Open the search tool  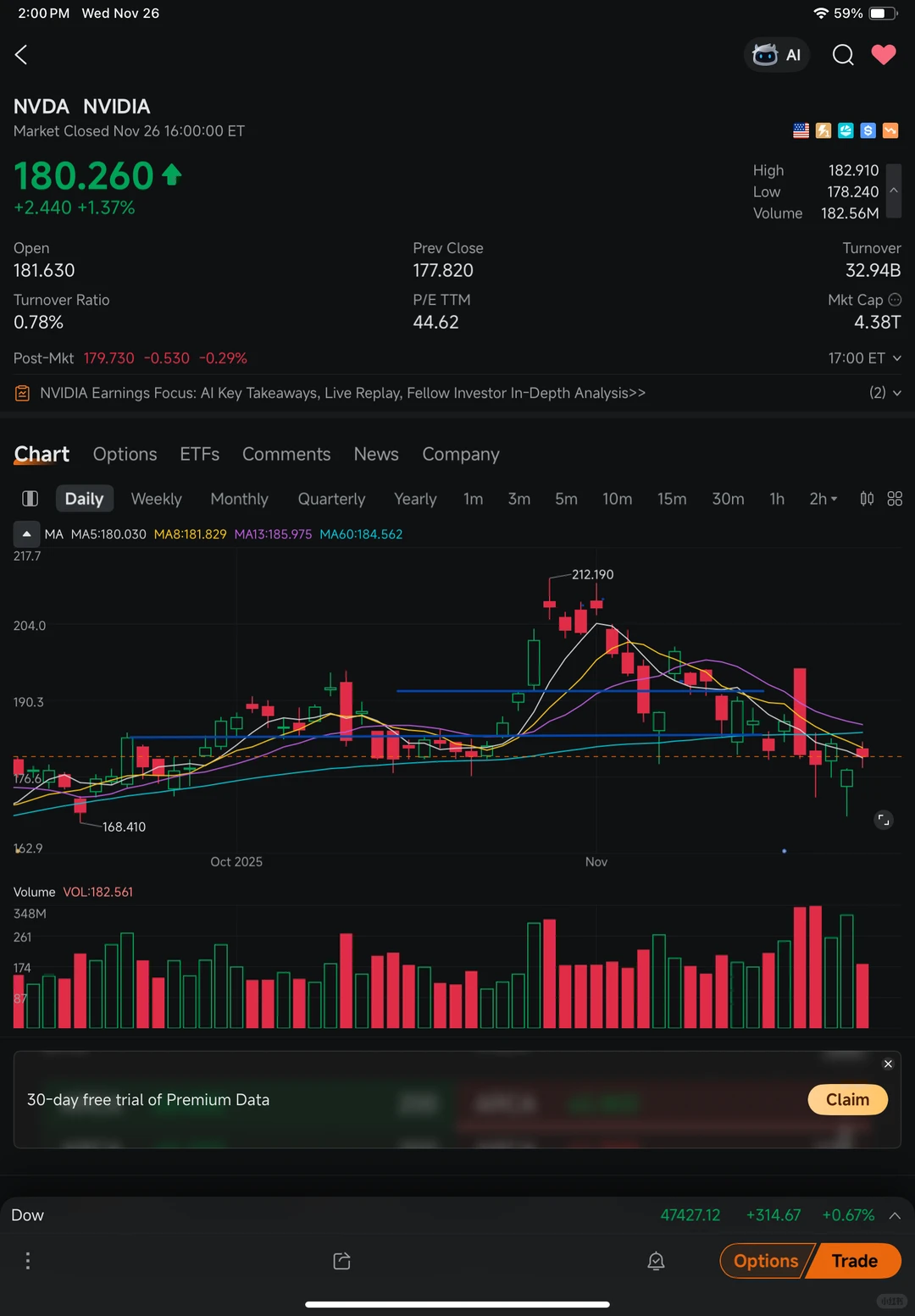(x=843, y=54)
